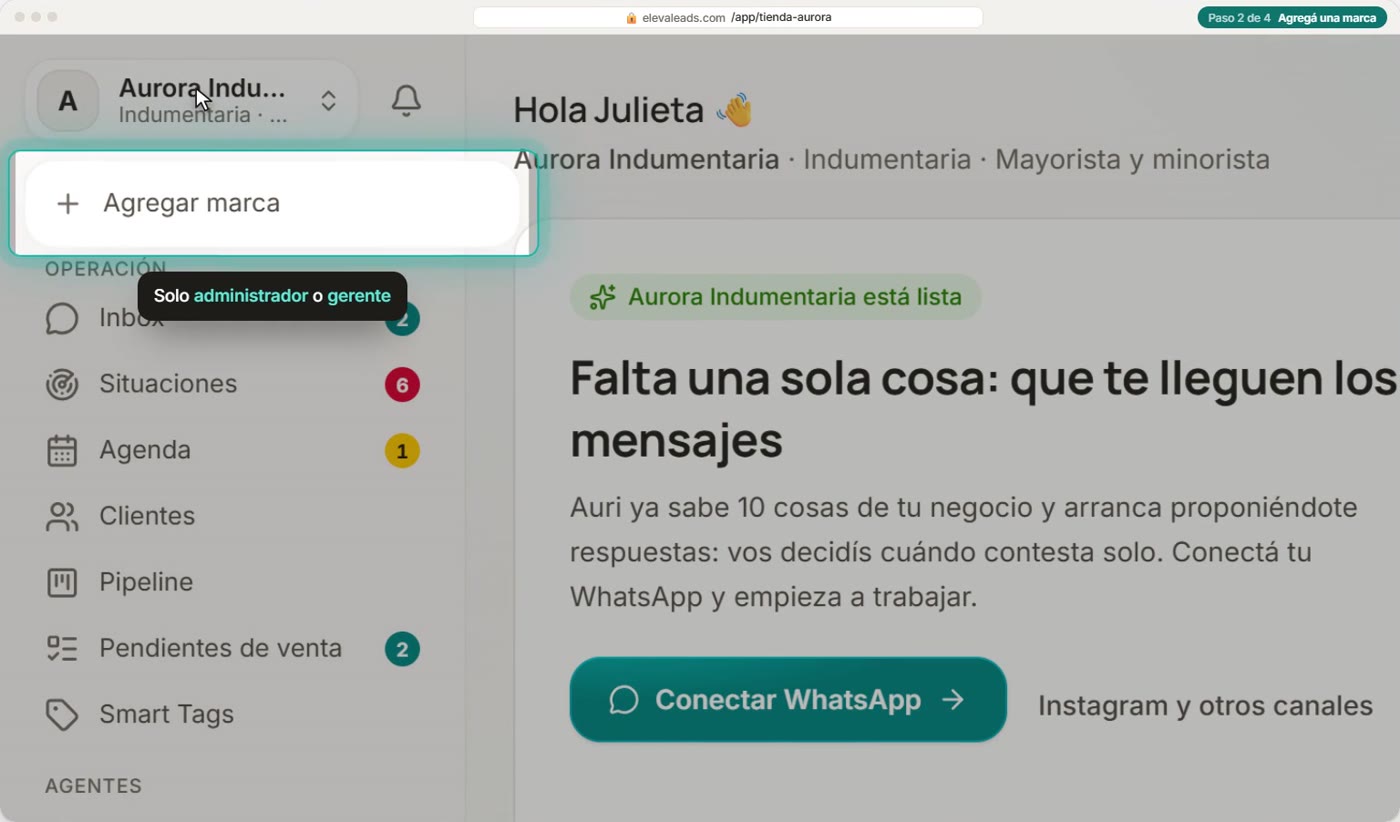Click the Pipeline board icon

point(62,582)
